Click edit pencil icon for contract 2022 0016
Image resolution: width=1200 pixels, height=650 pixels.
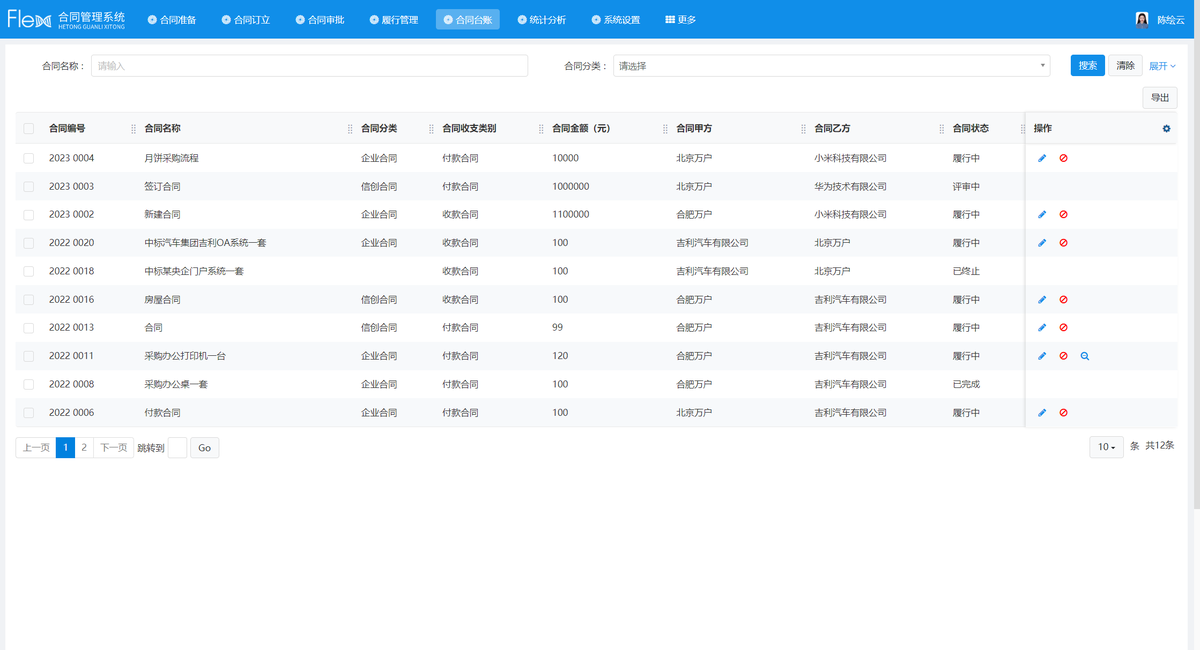pyautogui.click(x=1042, y=299)
